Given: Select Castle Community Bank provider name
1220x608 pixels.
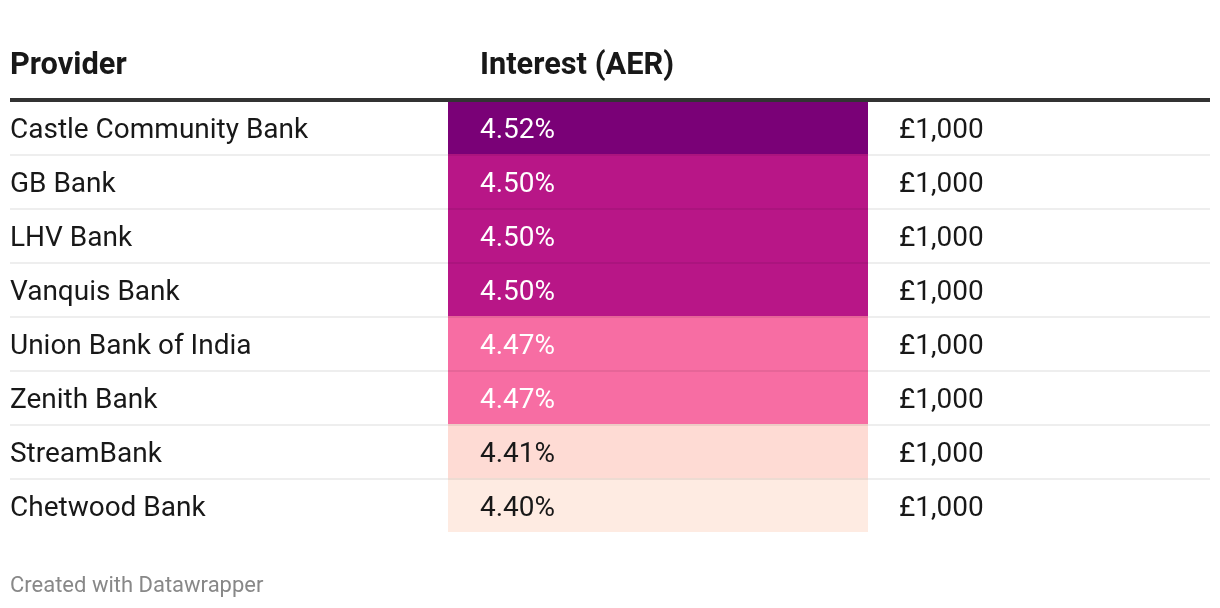Looking at the screenshot, I should [159, 129].
